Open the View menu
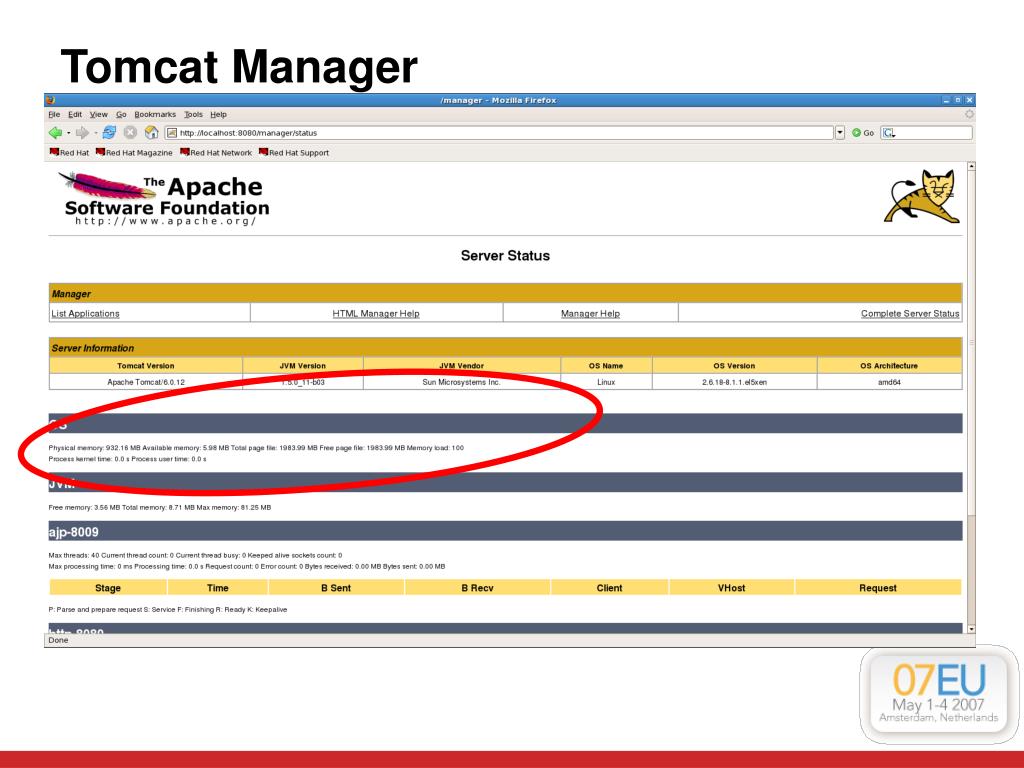Screen dimensions: 1024x768 99,114
